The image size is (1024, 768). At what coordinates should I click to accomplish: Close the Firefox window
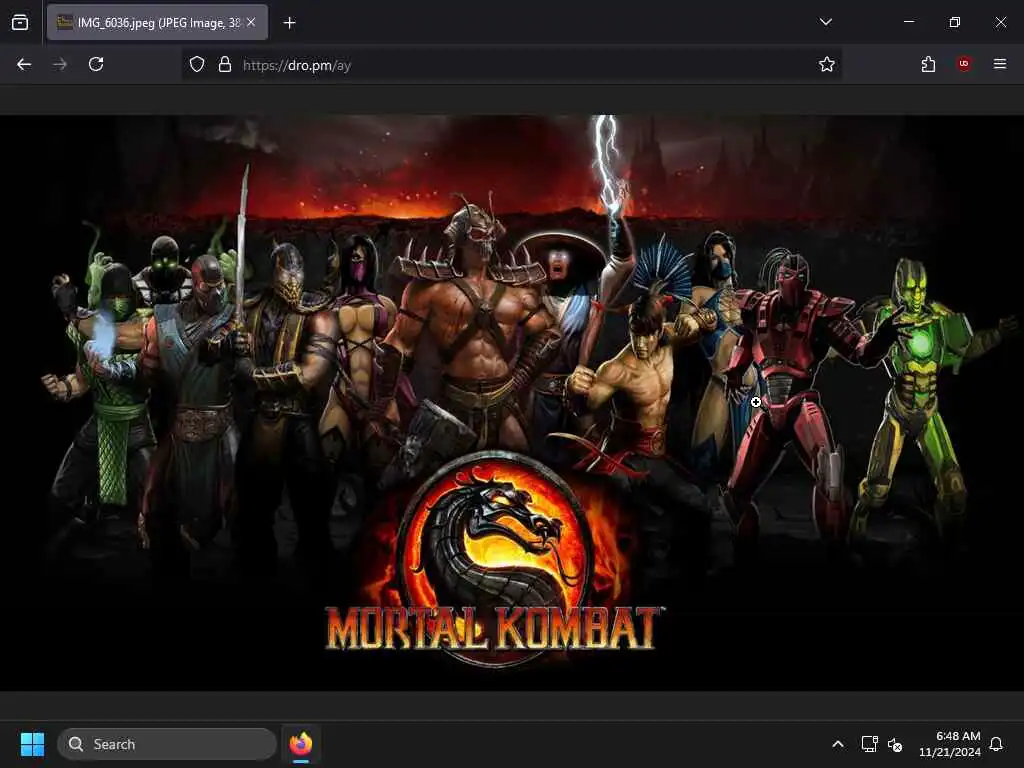[x=1000, y=22]
